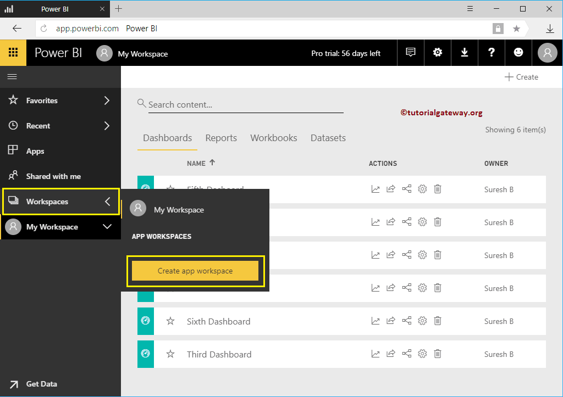The height and width of the screenshot is (397, 563).
Task: Open the notifications chat icon in header
Action: [x=410, y=53]
